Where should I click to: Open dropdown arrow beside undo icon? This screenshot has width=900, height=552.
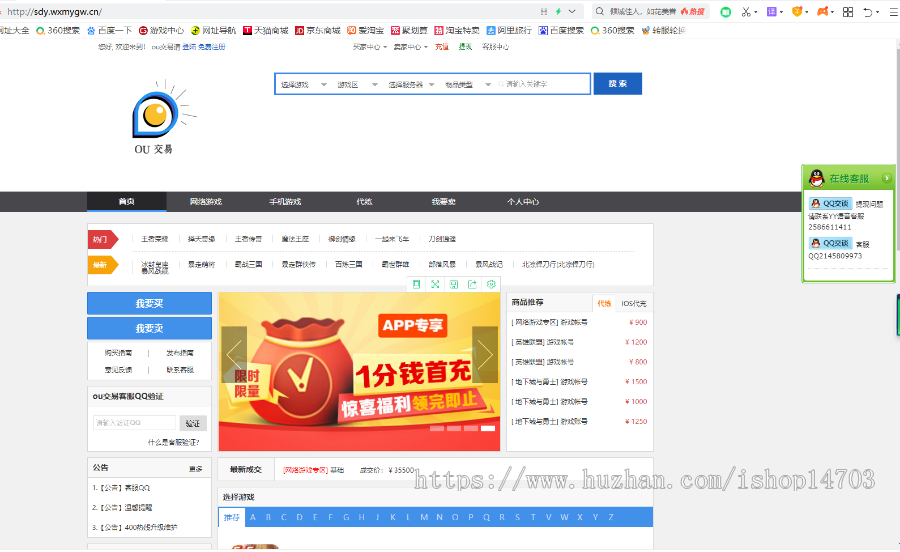878,12
